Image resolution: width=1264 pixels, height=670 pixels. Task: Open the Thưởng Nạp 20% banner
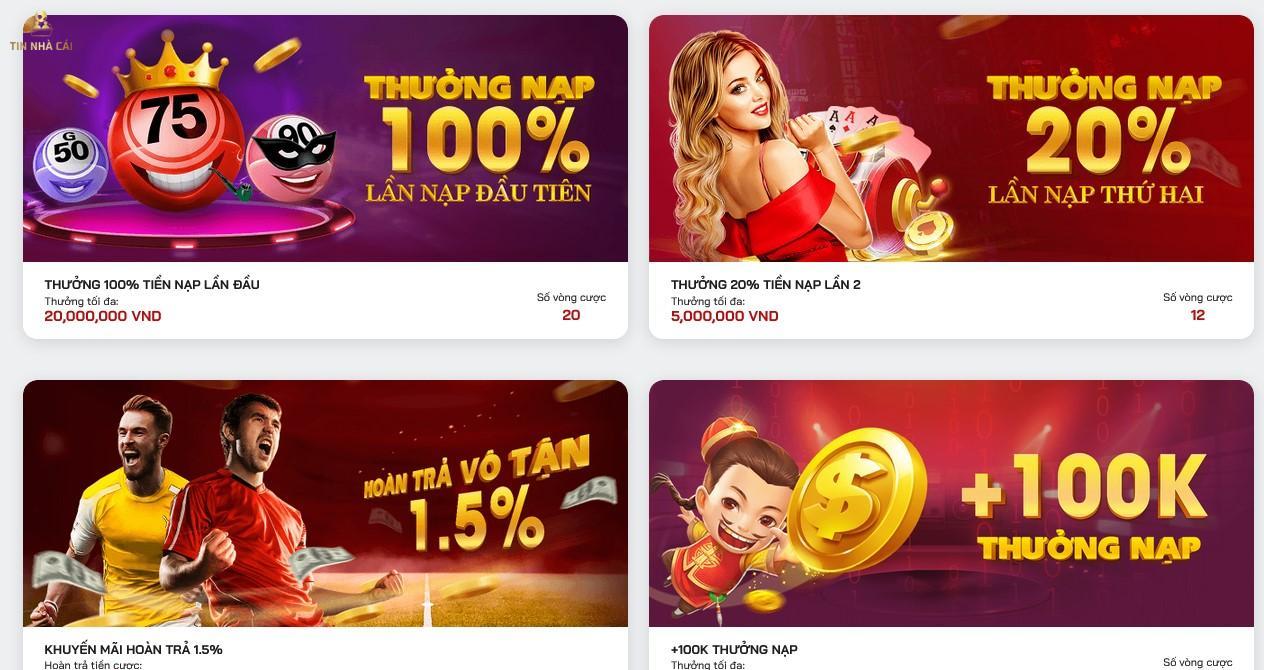(x=951, y=138)
